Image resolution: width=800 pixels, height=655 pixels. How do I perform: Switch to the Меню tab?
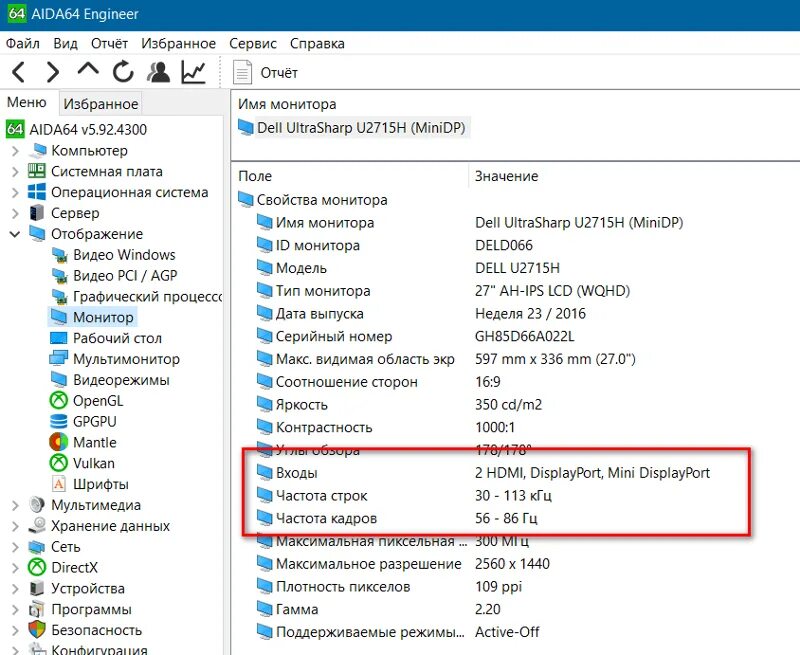click(27, 103)
